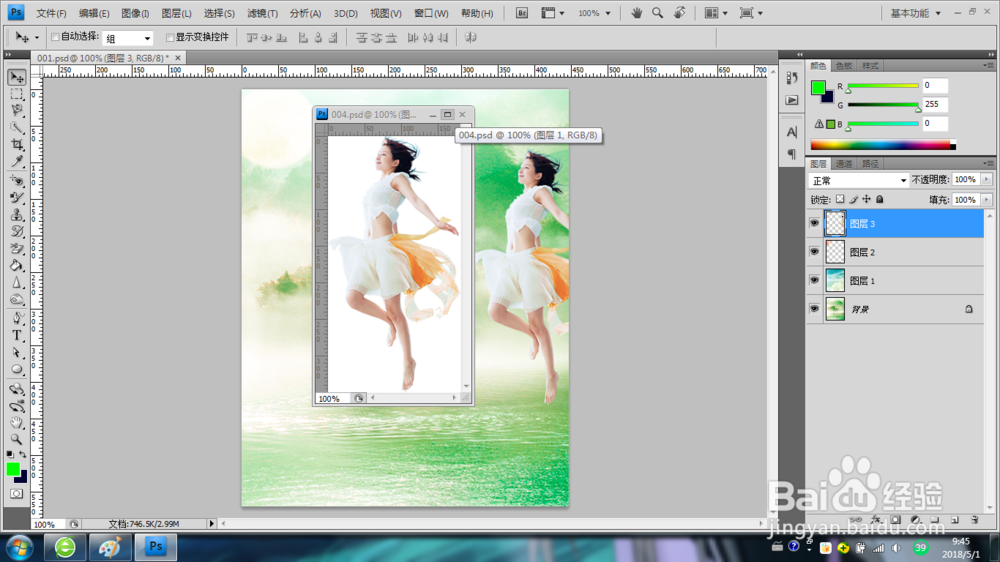Open status bar info arrow
1000x562 pixels.
tap(212, 524)
